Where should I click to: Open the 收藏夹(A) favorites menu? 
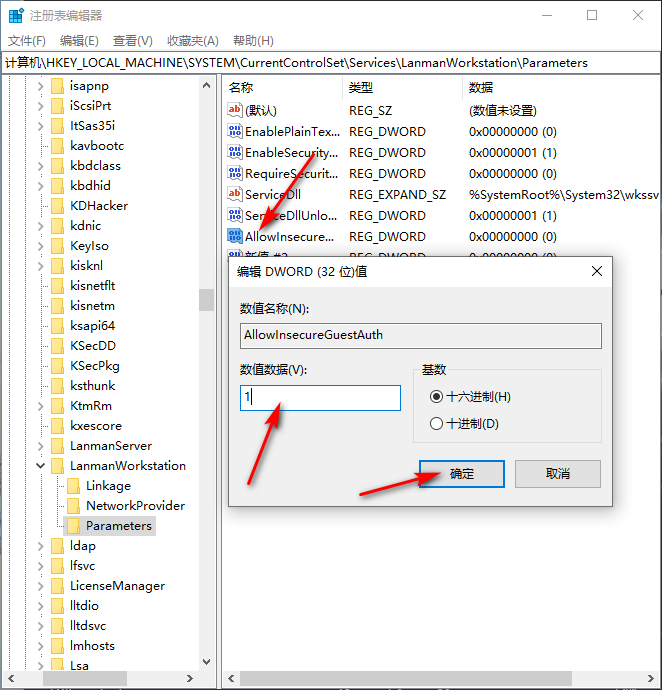tap(192, 40)
